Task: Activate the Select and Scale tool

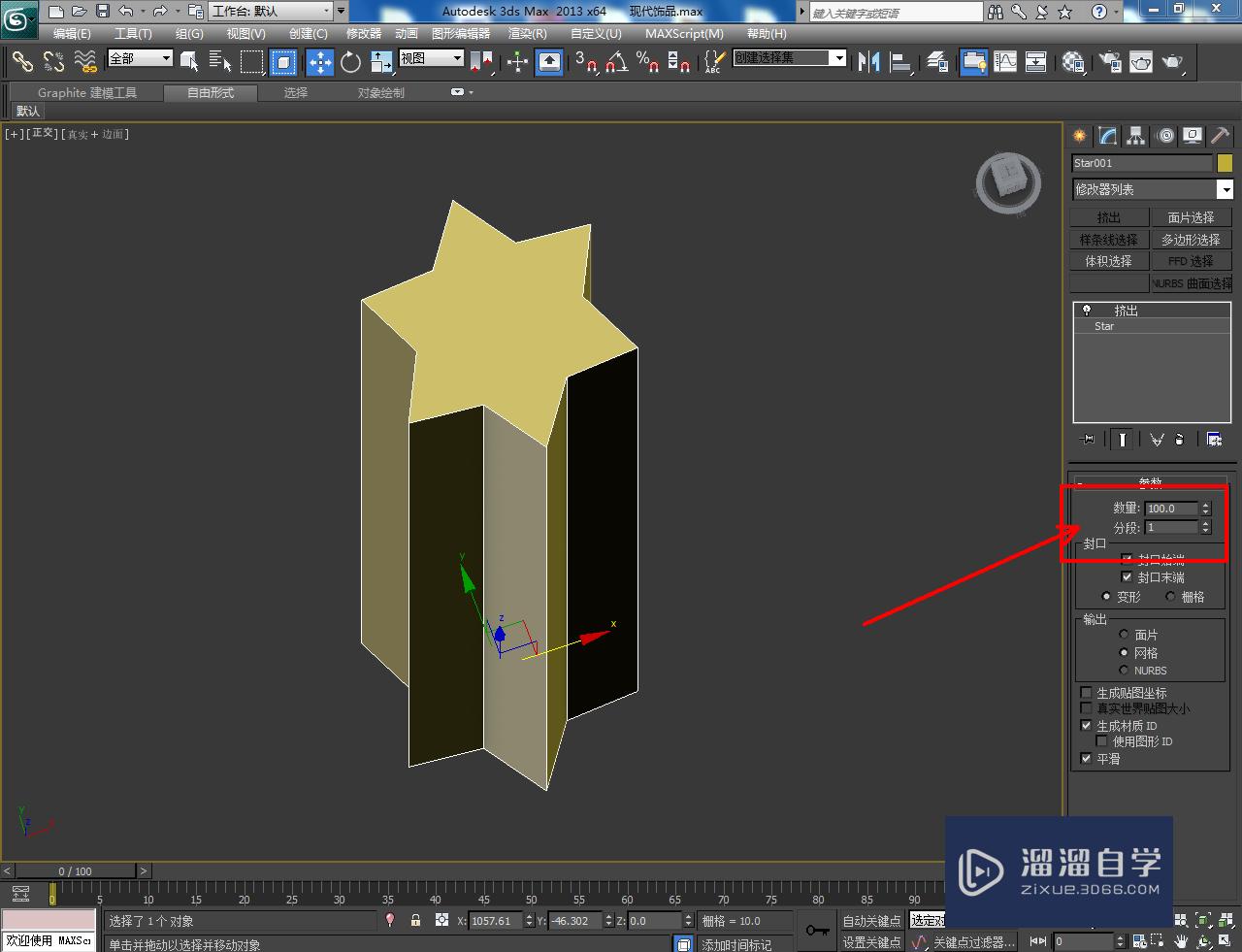Action: tap(382, 61)
